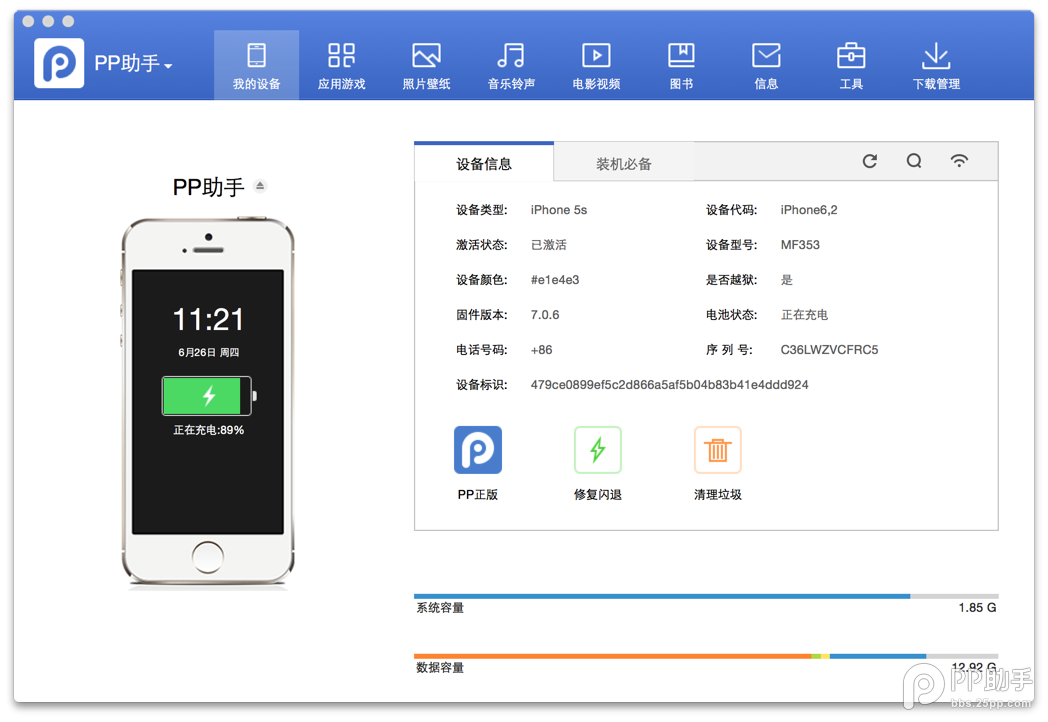Image resolution: width=1048 pixels, height=722 pixels.
Task: Click the firmware version 7.0.6
Action: 545,315
